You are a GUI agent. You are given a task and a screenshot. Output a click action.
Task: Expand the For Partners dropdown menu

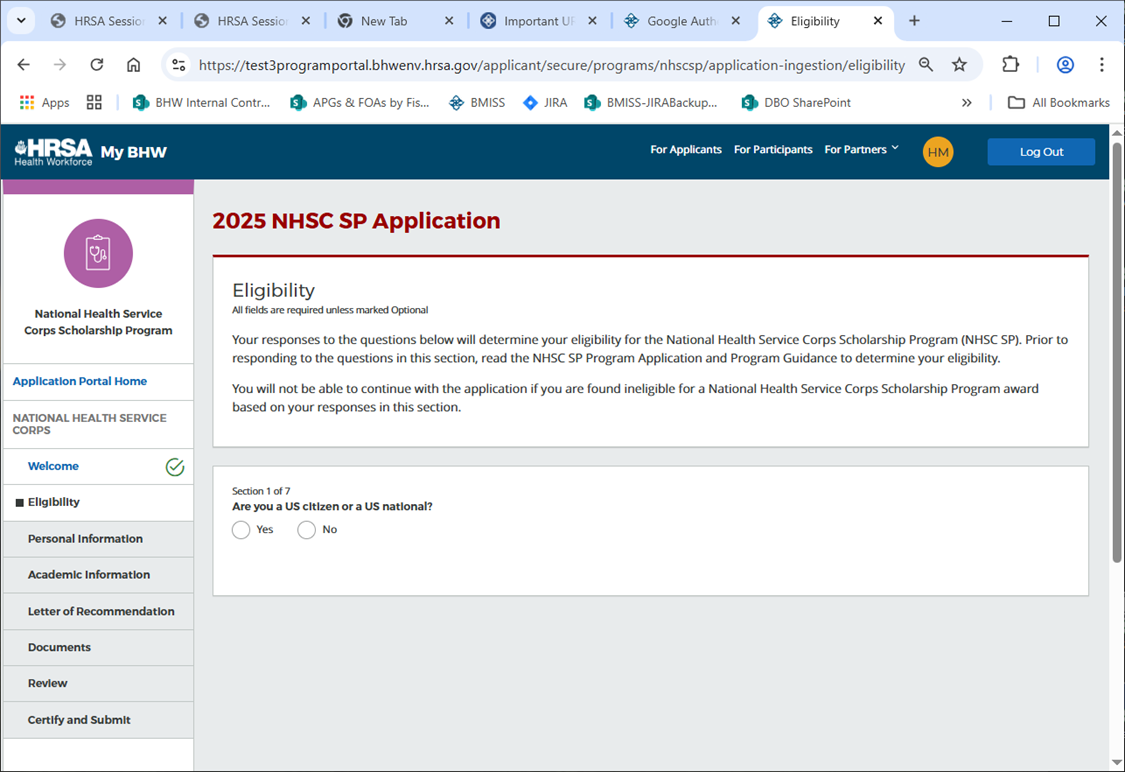click(x=861, y=150)
